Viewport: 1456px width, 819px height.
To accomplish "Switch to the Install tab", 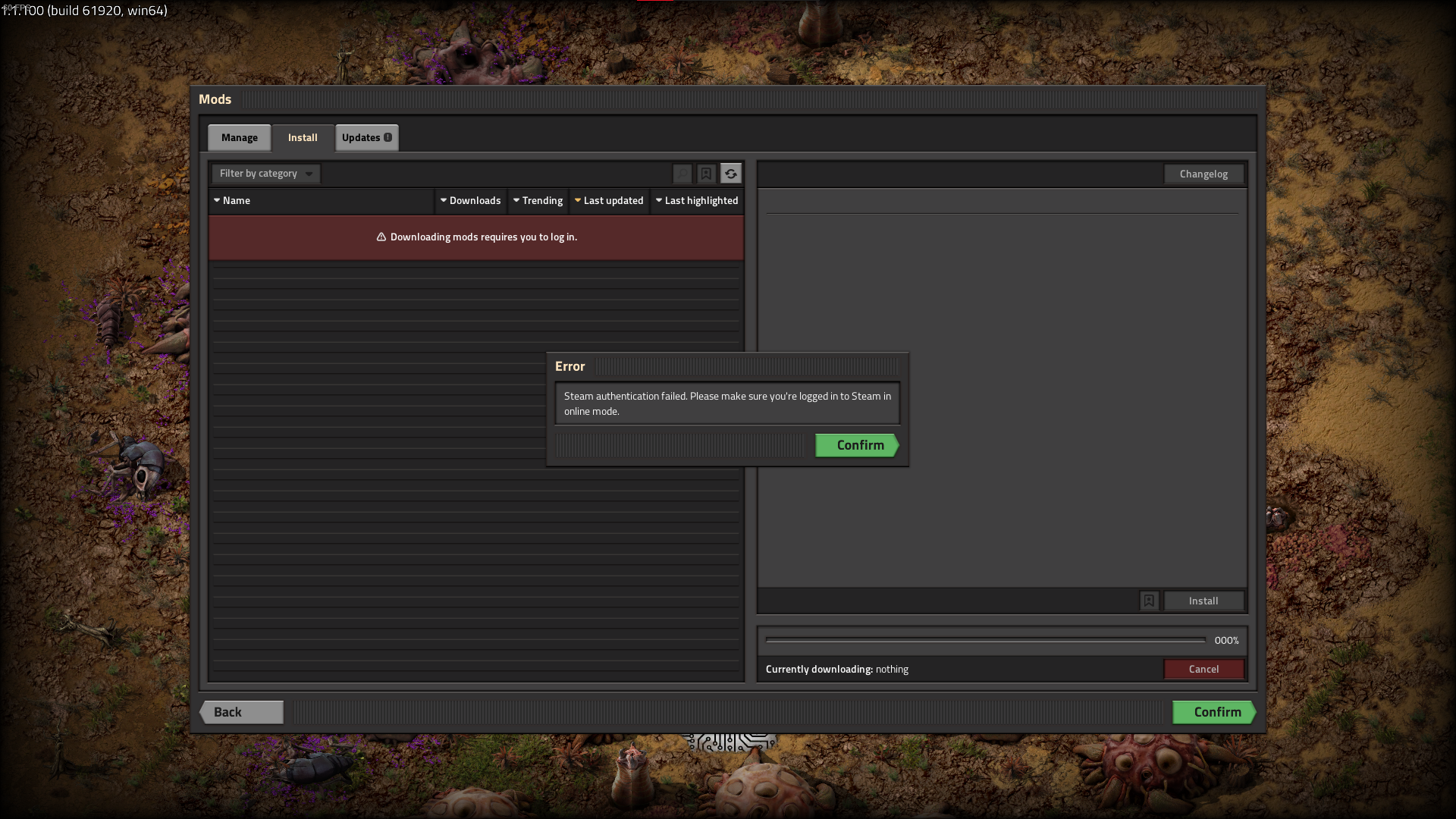I will pyautogui.click(x=302, y=136).
